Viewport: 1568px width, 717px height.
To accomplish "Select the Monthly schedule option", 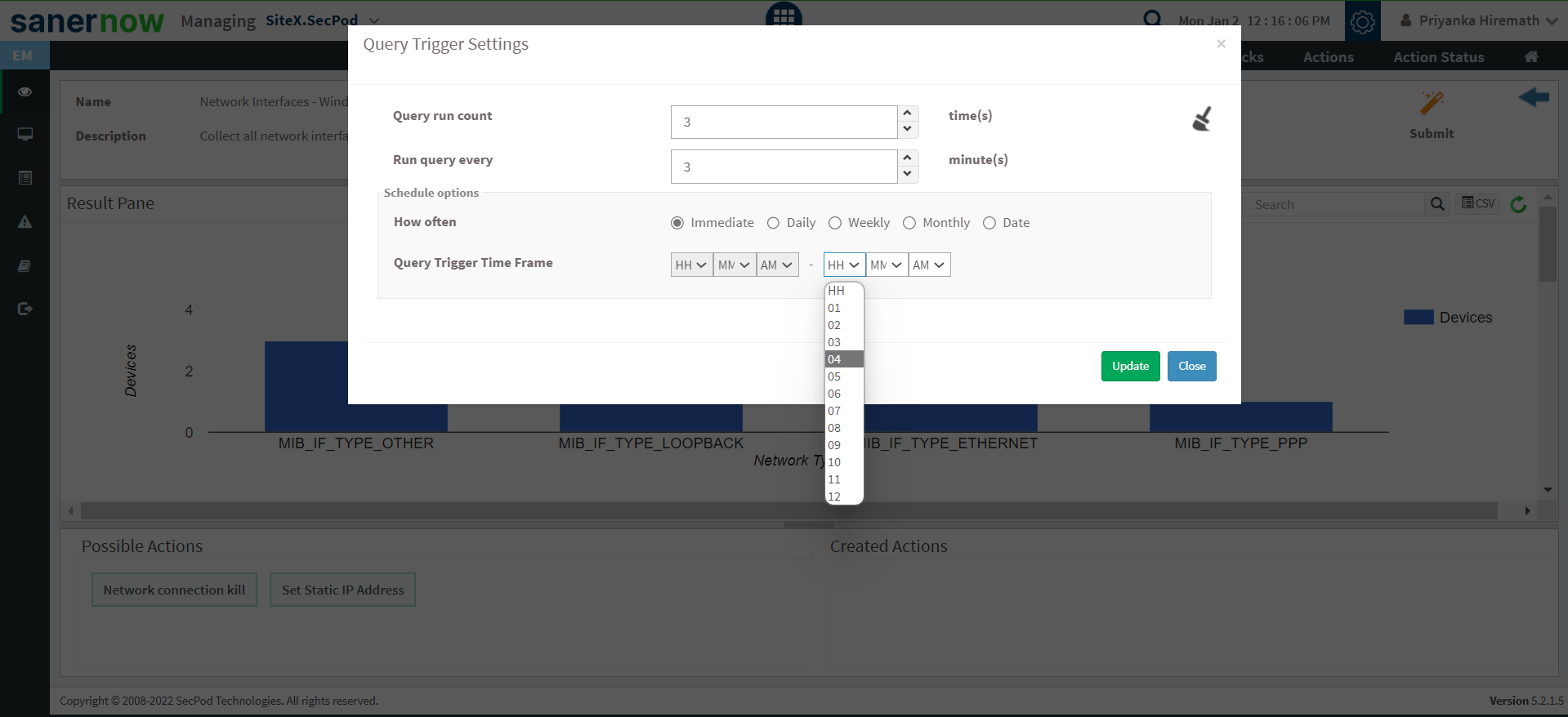I will [x=909, y=223].
